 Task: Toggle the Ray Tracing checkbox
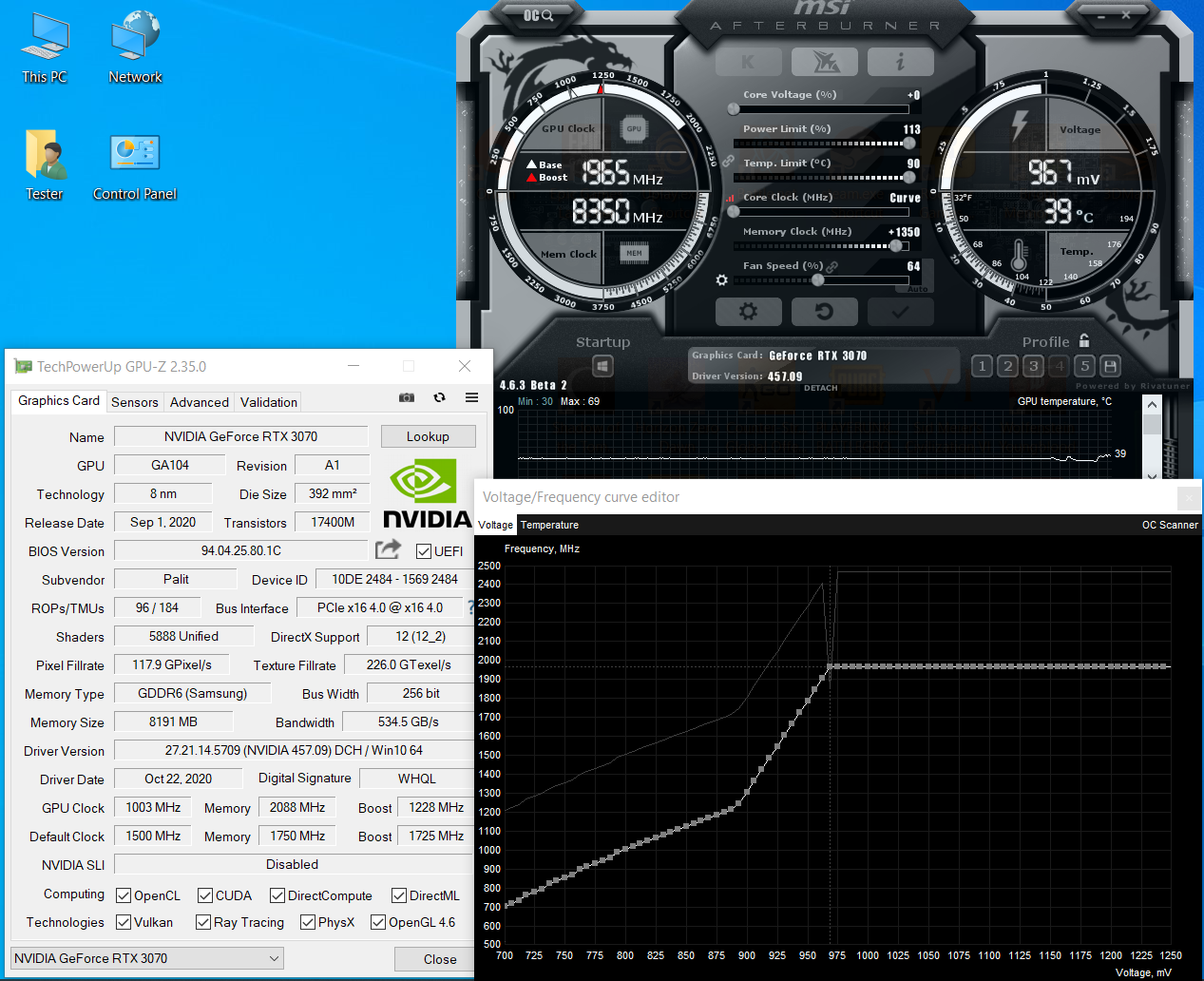(203, 922)
